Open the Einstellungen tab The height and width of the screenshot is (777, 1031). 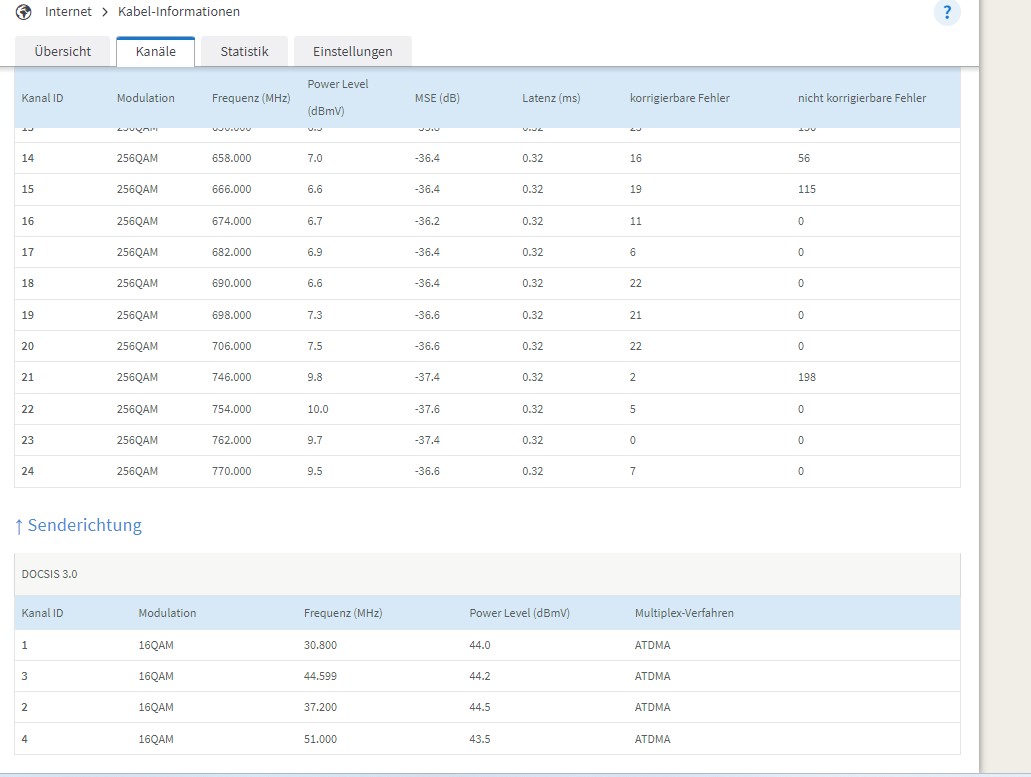pos(352,51)
